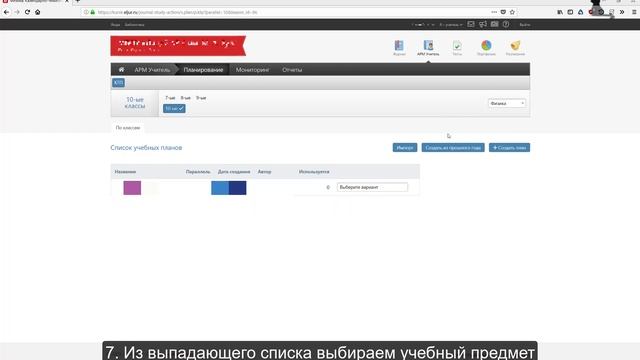Click the browser Back arrow
Image resolution: width=640 pixels, height=360 pixels.
(6, 12)
